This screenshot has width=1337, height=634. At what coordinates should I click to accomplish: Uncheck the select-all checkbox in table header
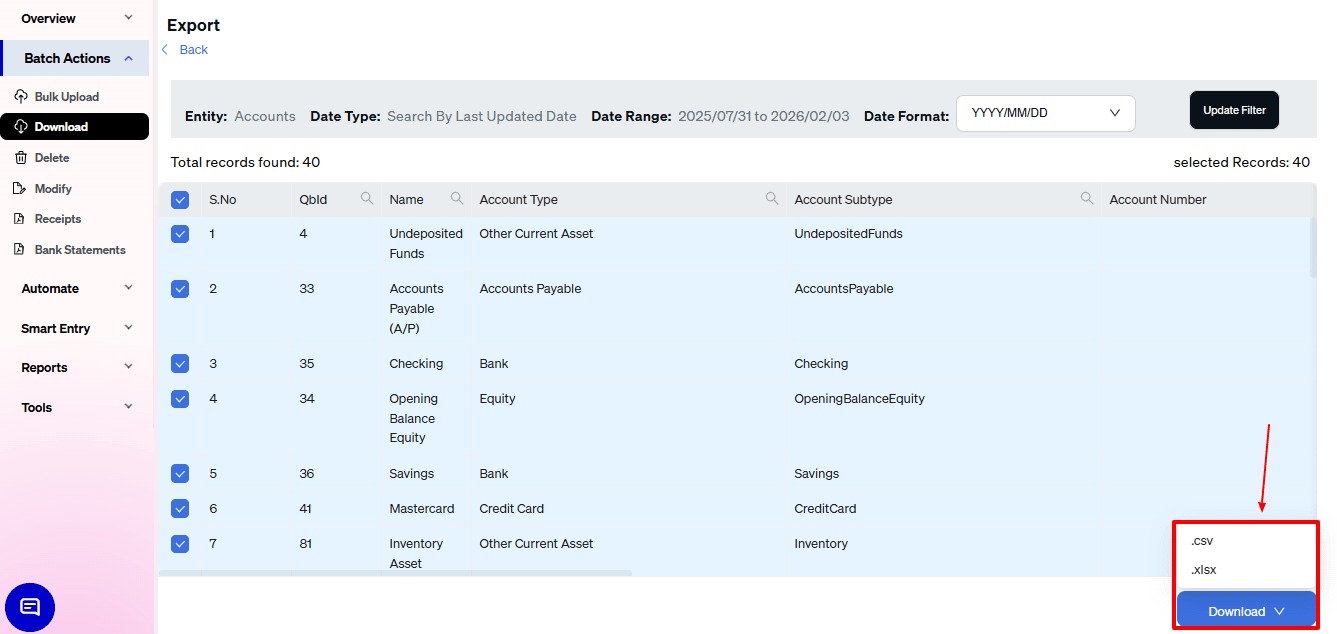tap(180, 199)
